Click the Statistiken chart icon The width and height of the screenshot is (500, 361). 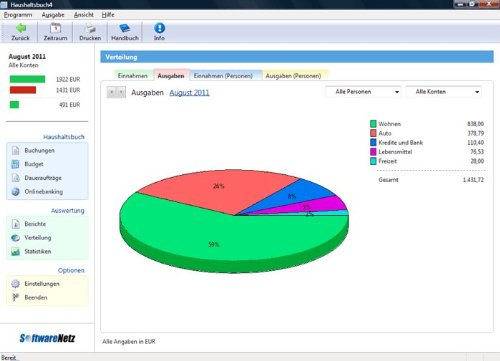pyautogui.click(x=16, y=251)
